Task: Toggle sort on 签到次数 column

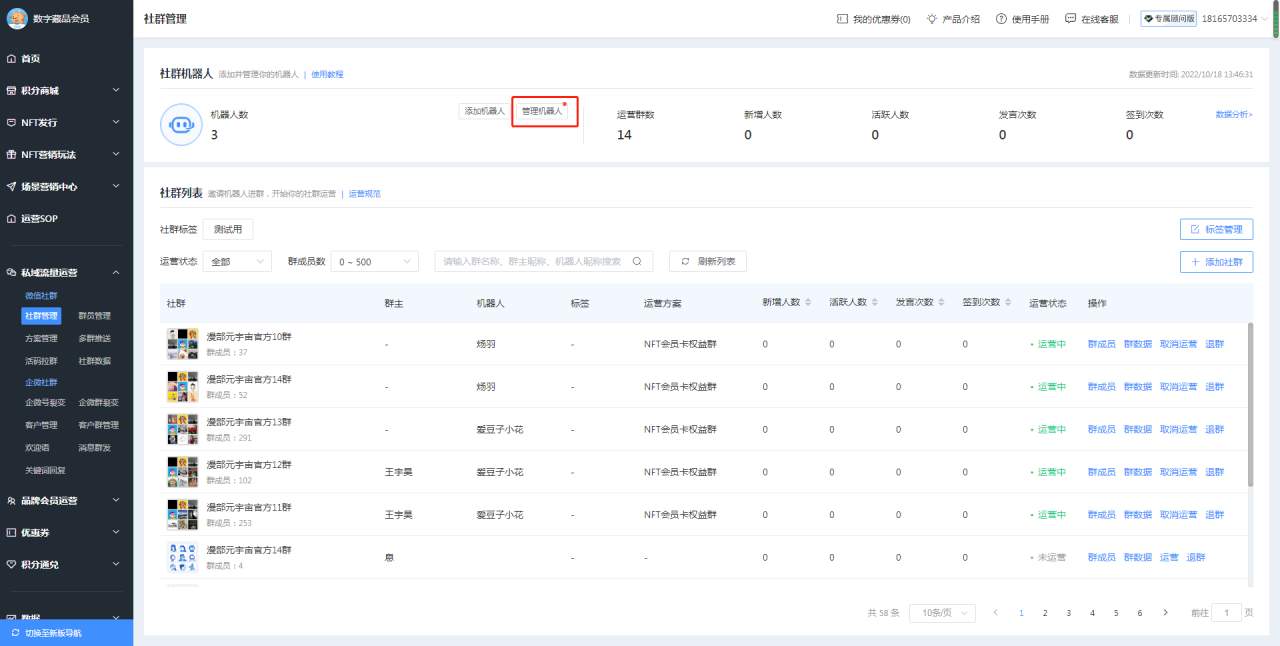Action: (x=1009, y=303)
